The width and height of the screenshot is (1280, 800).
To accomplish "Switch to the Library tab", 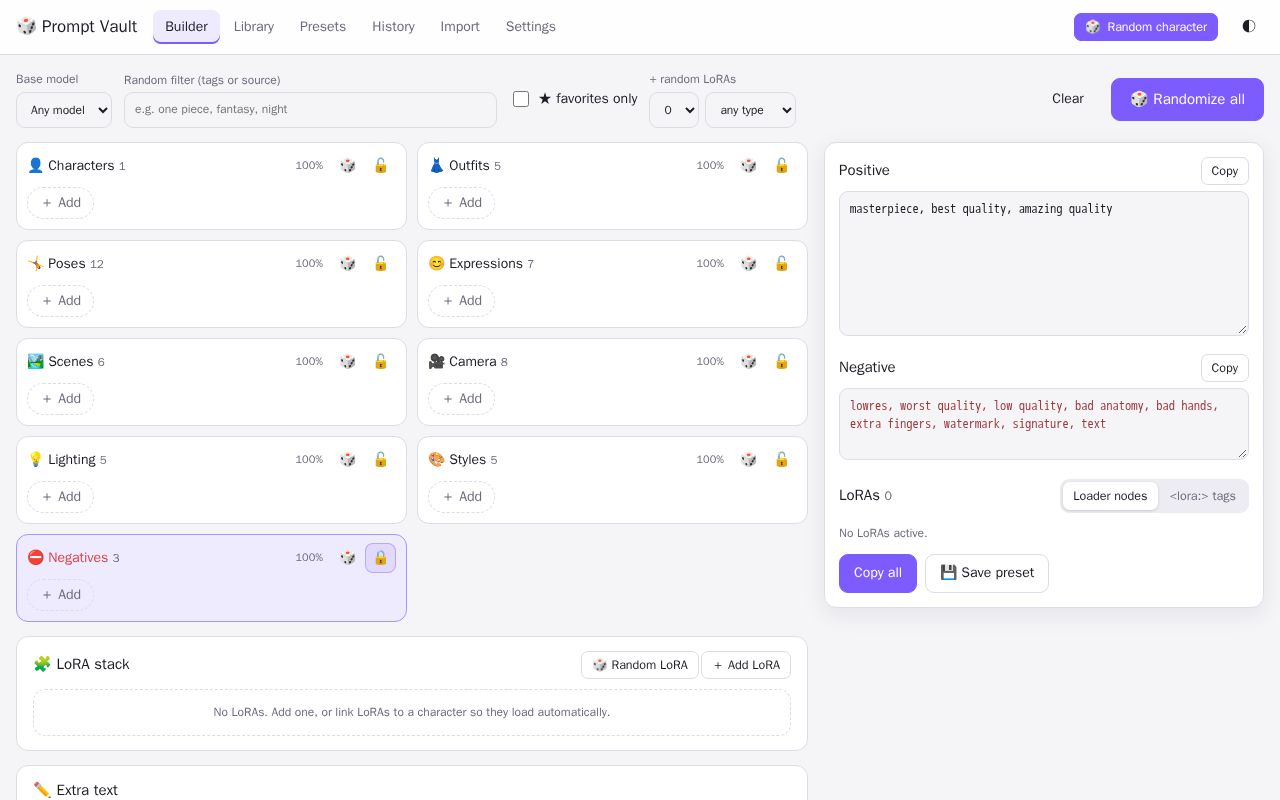I will pos(254,27).
